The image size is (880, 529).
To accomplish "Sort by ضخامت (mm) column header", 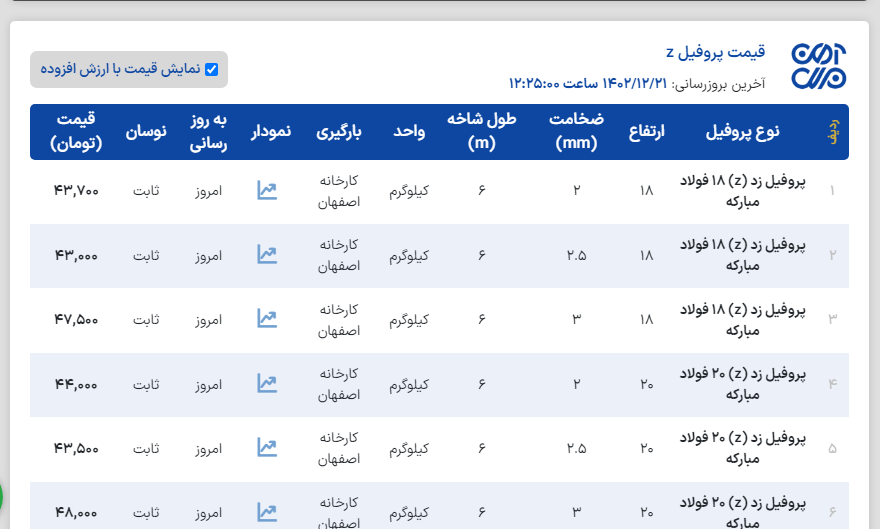I will pos(576,131).
